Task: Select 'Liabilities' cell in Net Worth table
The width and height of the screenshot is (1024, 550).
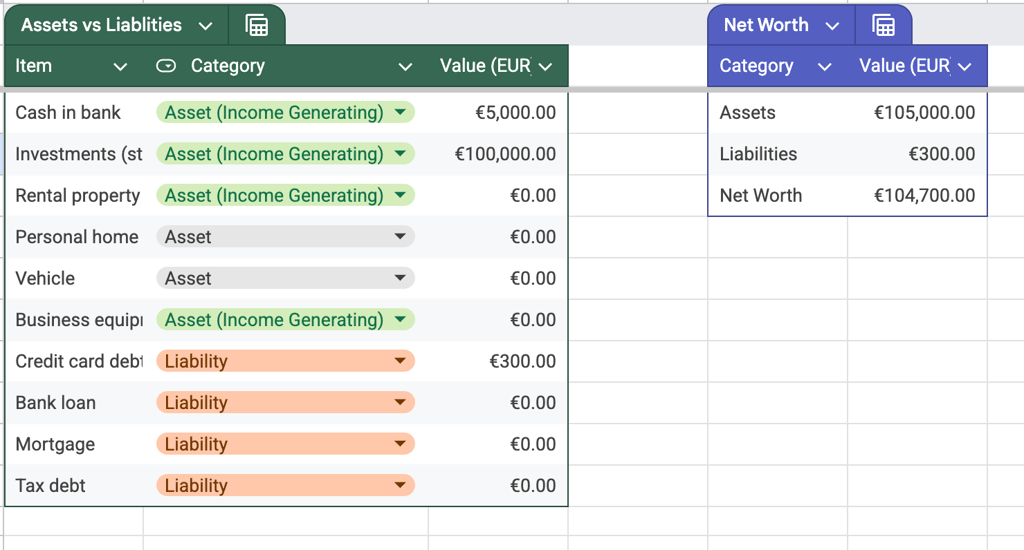Action: [x=778, y=154]
